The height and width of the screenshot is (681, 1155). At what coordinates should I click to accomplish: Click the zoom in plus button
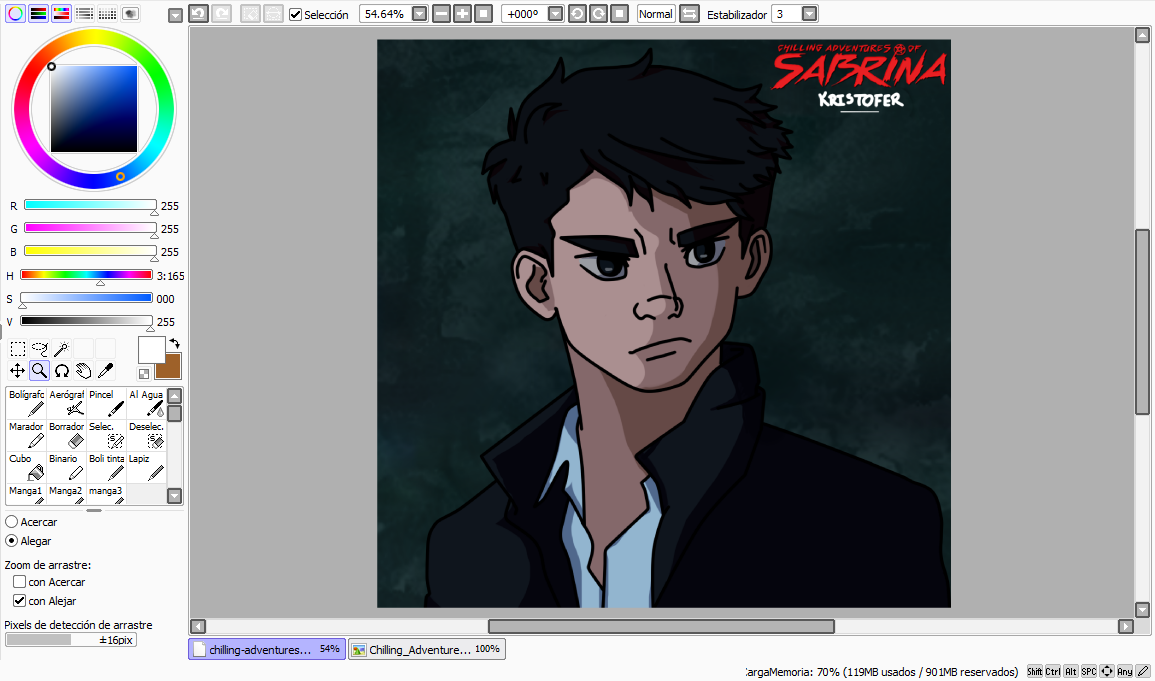pos(463,14)
